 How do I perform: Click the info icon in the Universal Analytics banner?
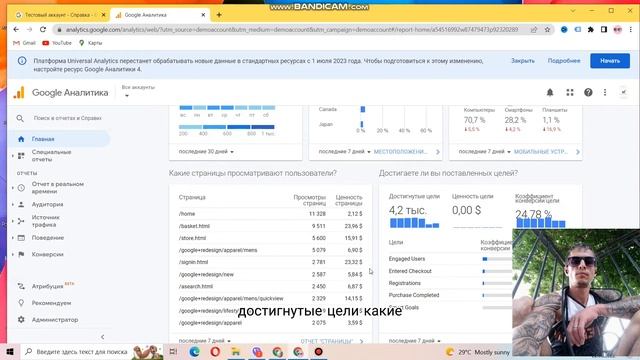[x=22, y=61]
